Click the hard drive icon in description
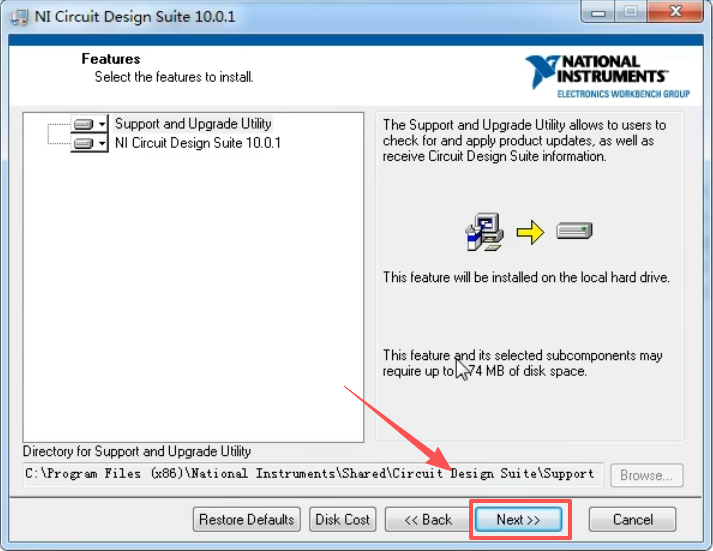The image size is (713, 551). pyautogui.click(x=574, y=231)
